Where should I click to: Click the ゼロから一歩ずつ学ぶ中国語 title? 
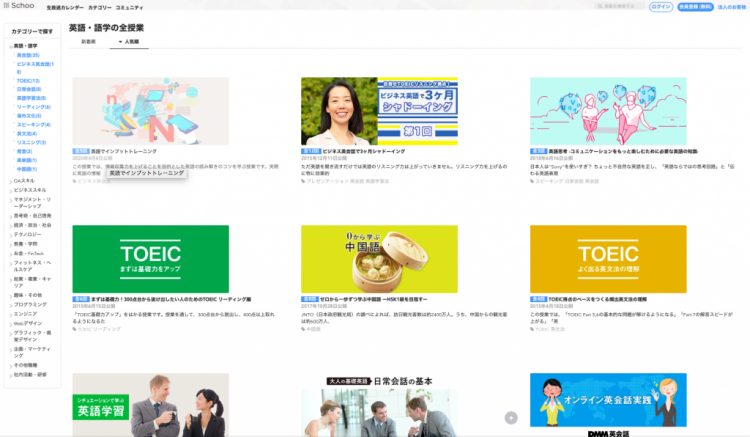(373, 299)
